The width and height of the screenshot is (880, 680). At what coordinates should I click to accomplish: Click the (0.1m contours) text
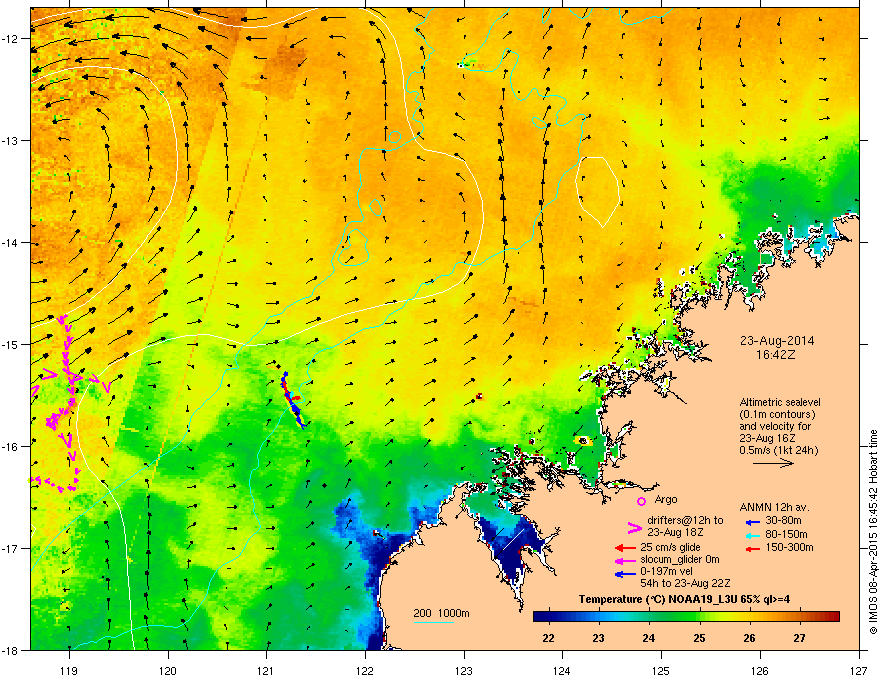pos(777,415)
